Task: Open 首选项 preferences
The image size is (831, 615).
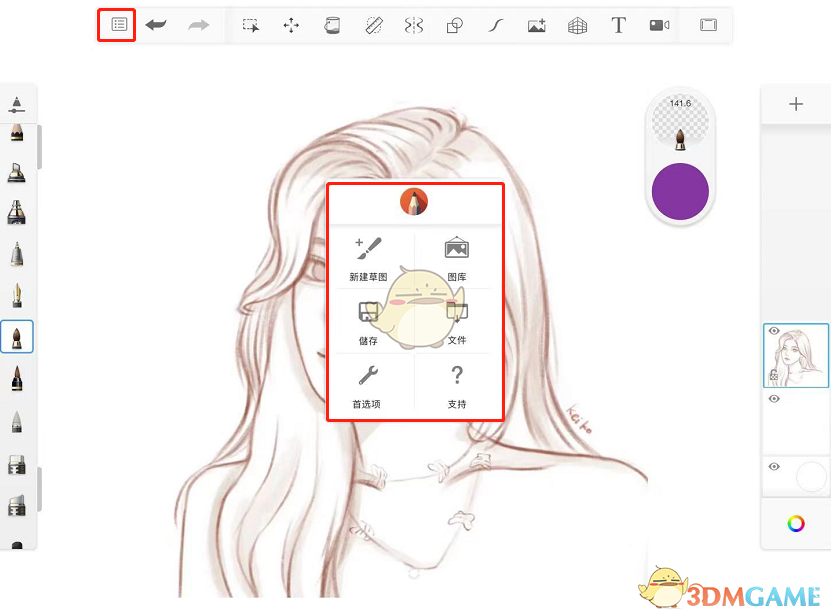Action: coord(367,386)
